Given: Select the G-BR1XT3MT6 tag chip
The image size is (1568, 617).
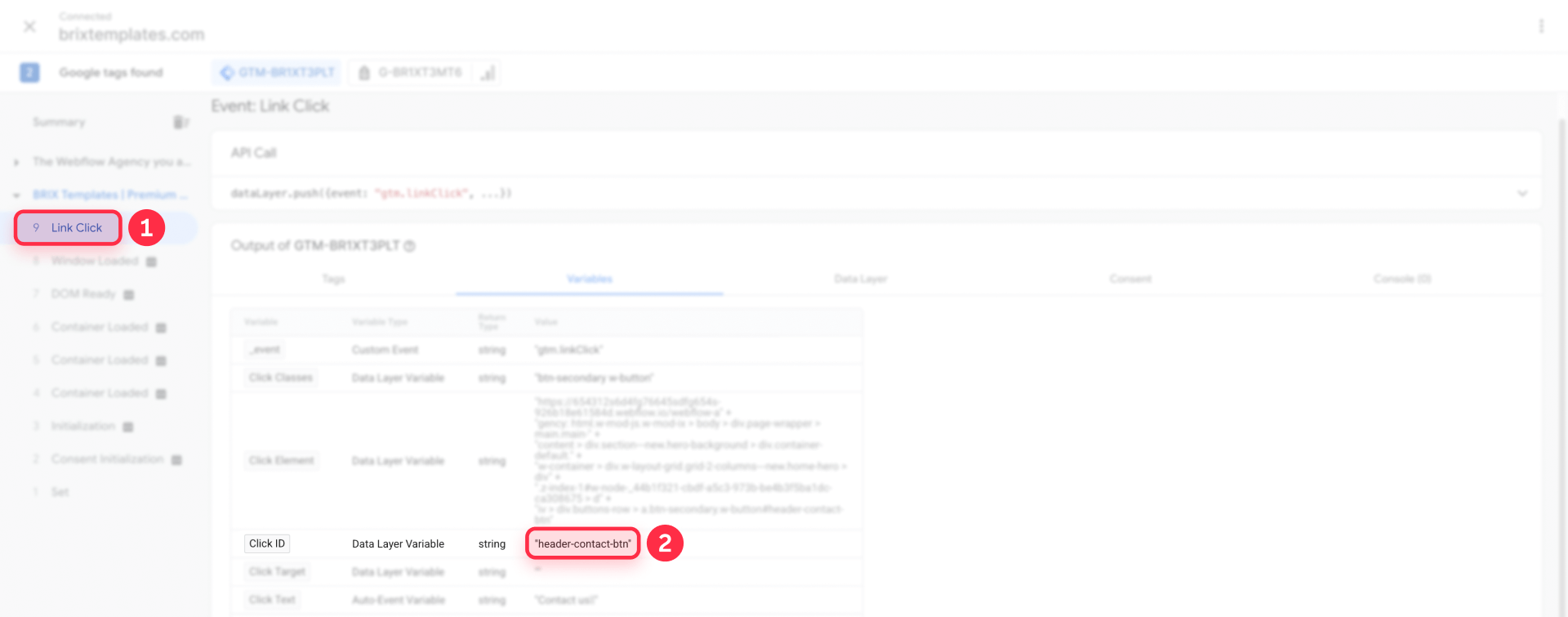Looking at the screenshot, I should (410, 73).
